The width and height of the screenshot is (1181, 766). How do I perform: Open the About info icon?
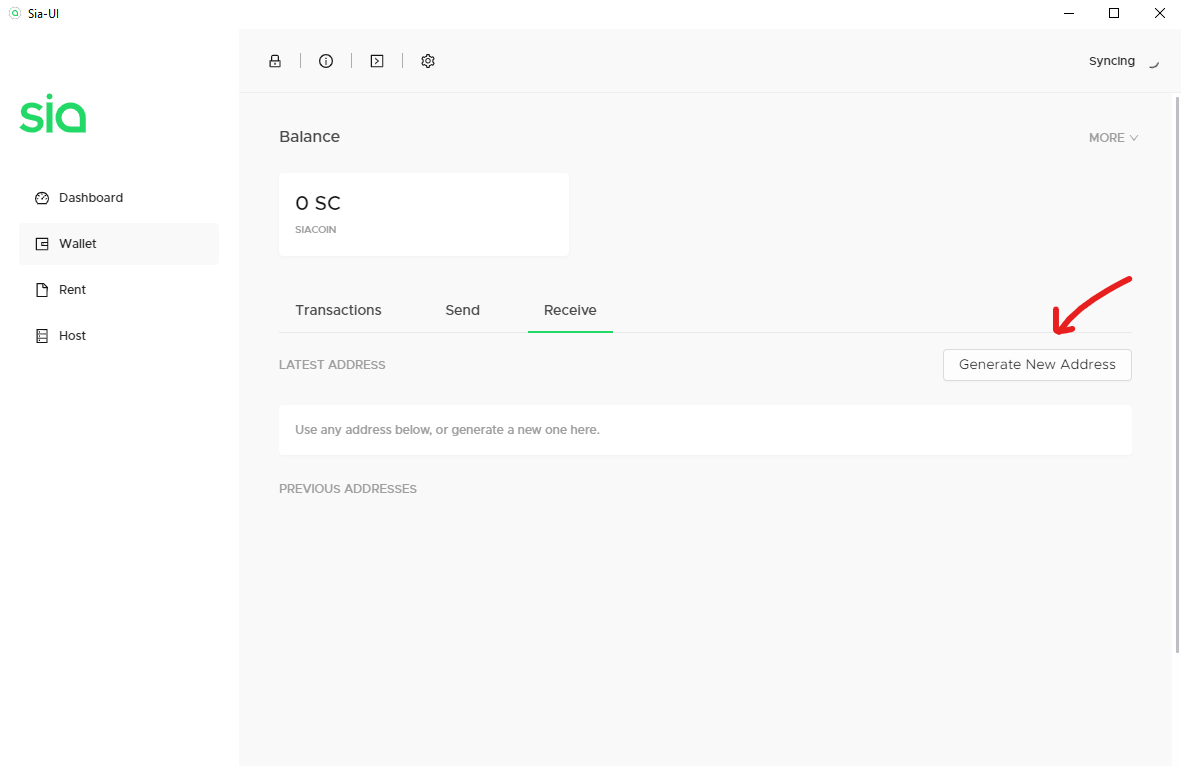326,61
